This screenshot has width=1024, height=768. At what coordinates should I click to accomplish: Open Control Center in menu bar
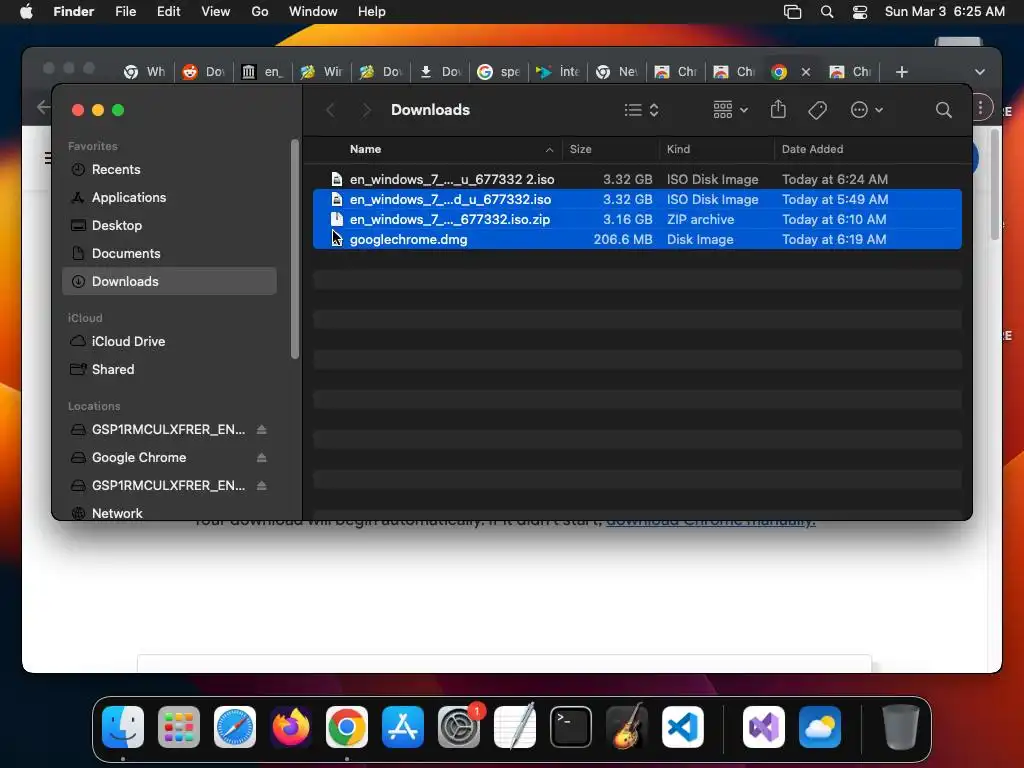[x=860, y=12]
